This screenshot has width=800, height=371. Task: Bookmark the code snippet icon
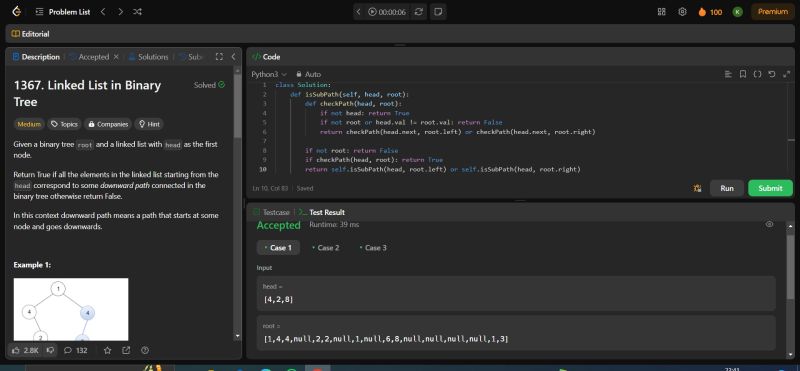[x=743, y=75]
